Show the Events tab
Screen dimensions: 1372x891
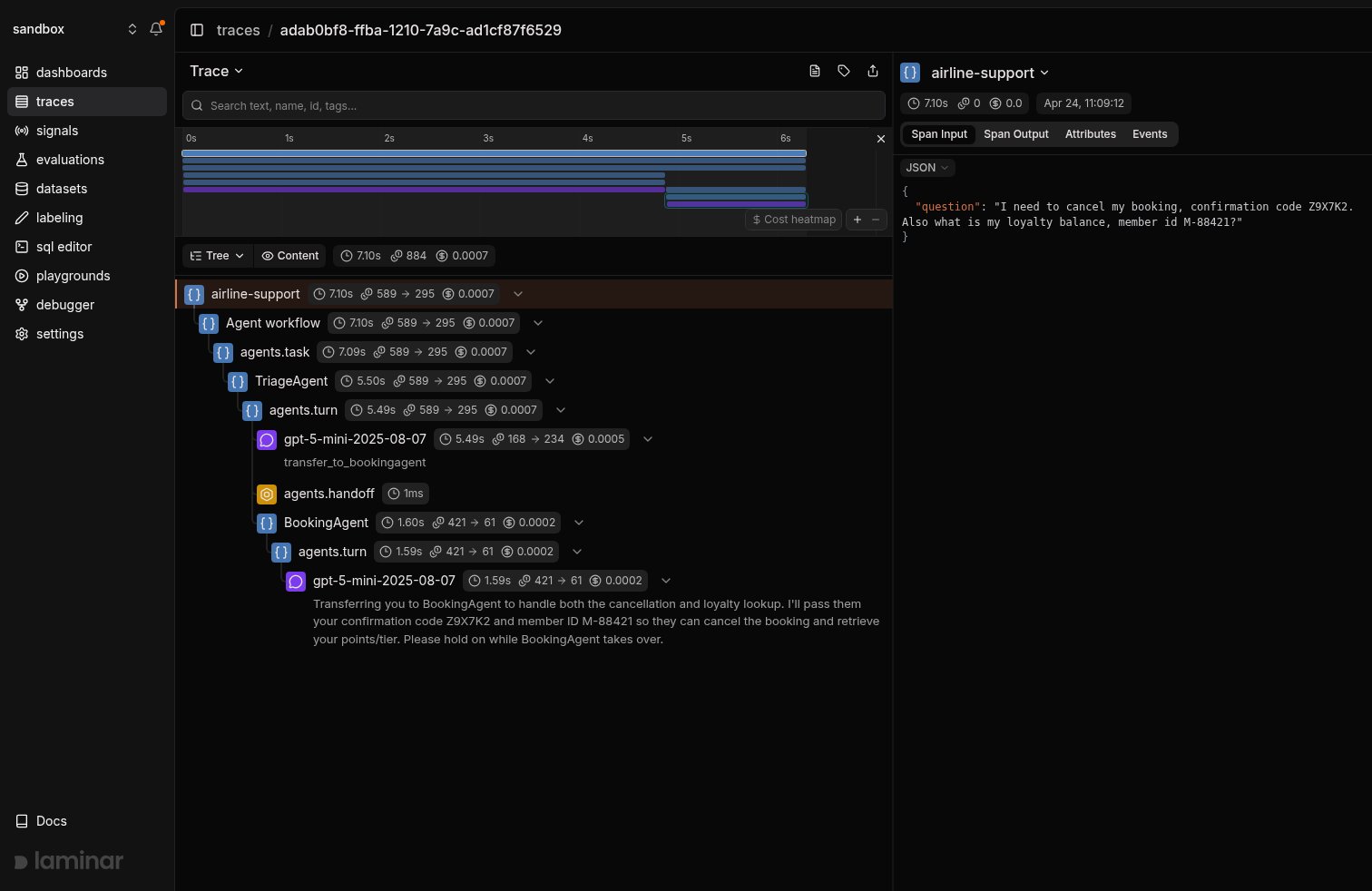tap(1150, 134)
